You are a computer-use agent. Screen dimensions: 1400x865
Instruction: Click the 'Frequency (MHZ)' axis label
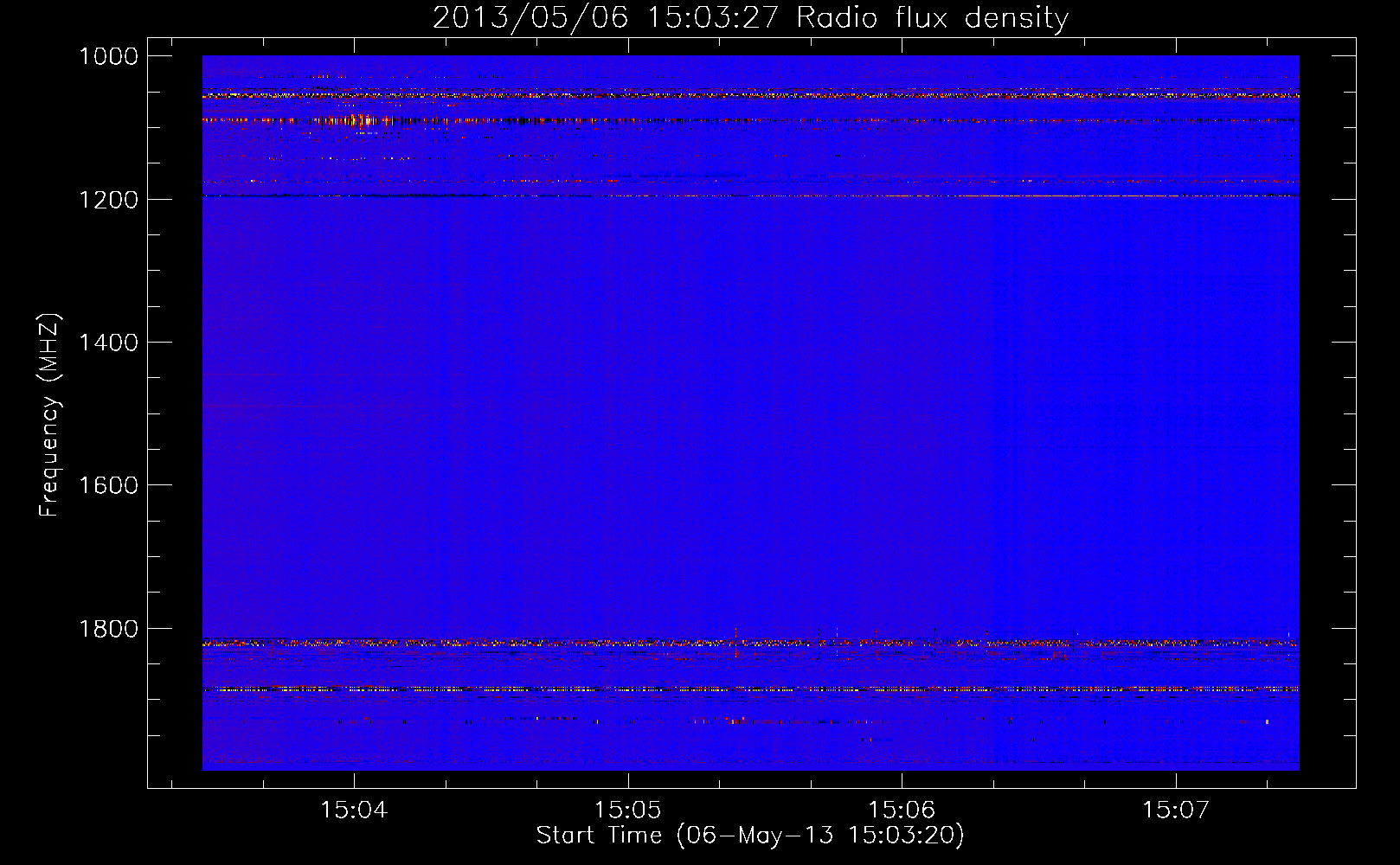(x=49, y=415)
